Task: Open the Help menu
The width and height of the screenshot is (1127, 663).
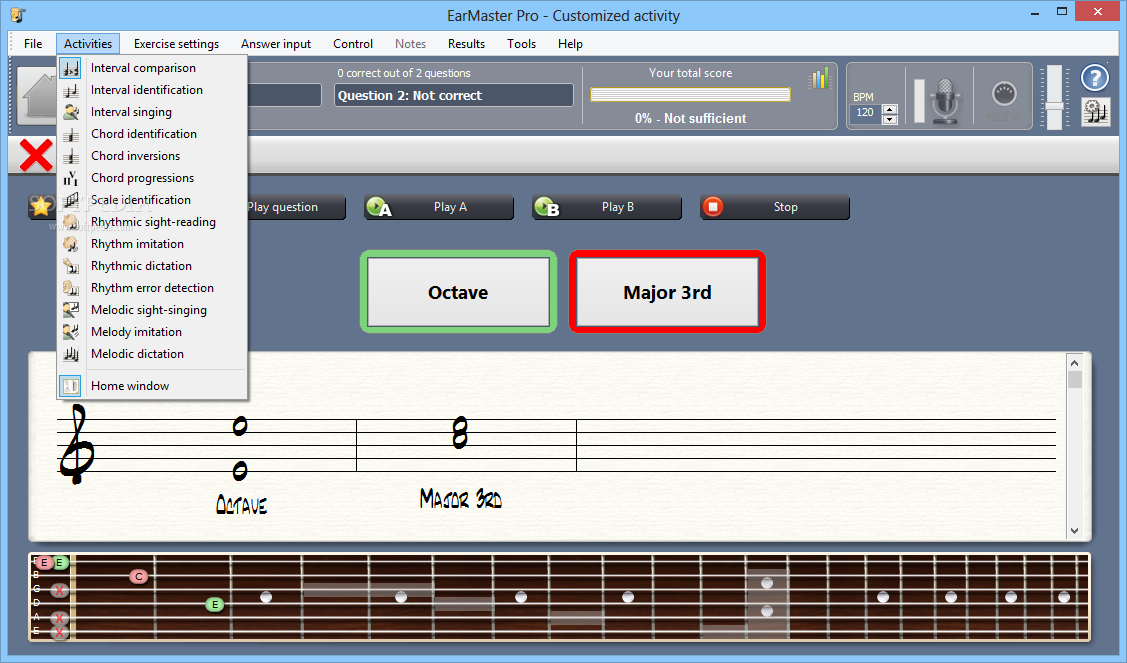Action: pos(570,44)
